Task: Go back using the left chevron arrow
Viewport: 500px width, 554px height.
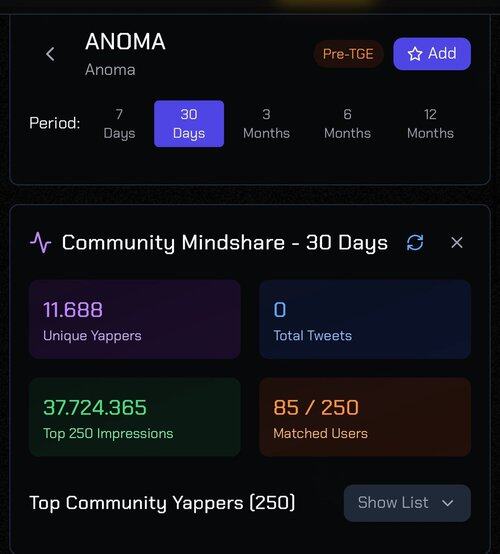Action: (x=50, y=54)
